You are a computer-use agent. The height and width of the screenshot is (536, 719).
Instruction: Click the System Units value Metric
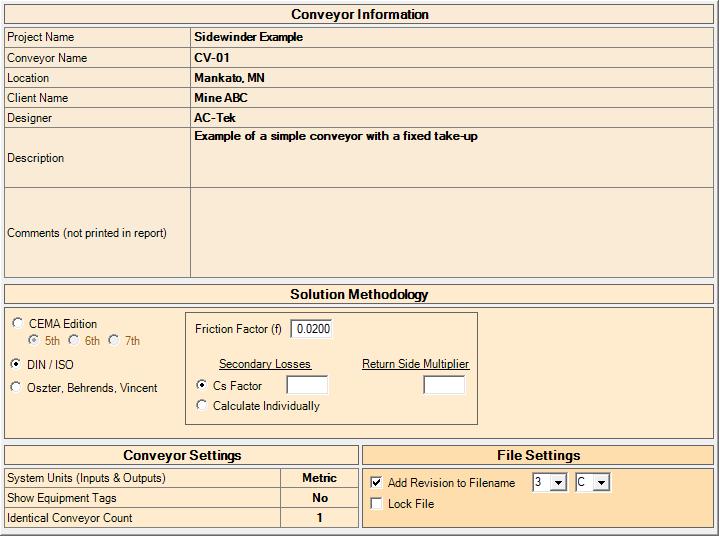coord(319,478)
